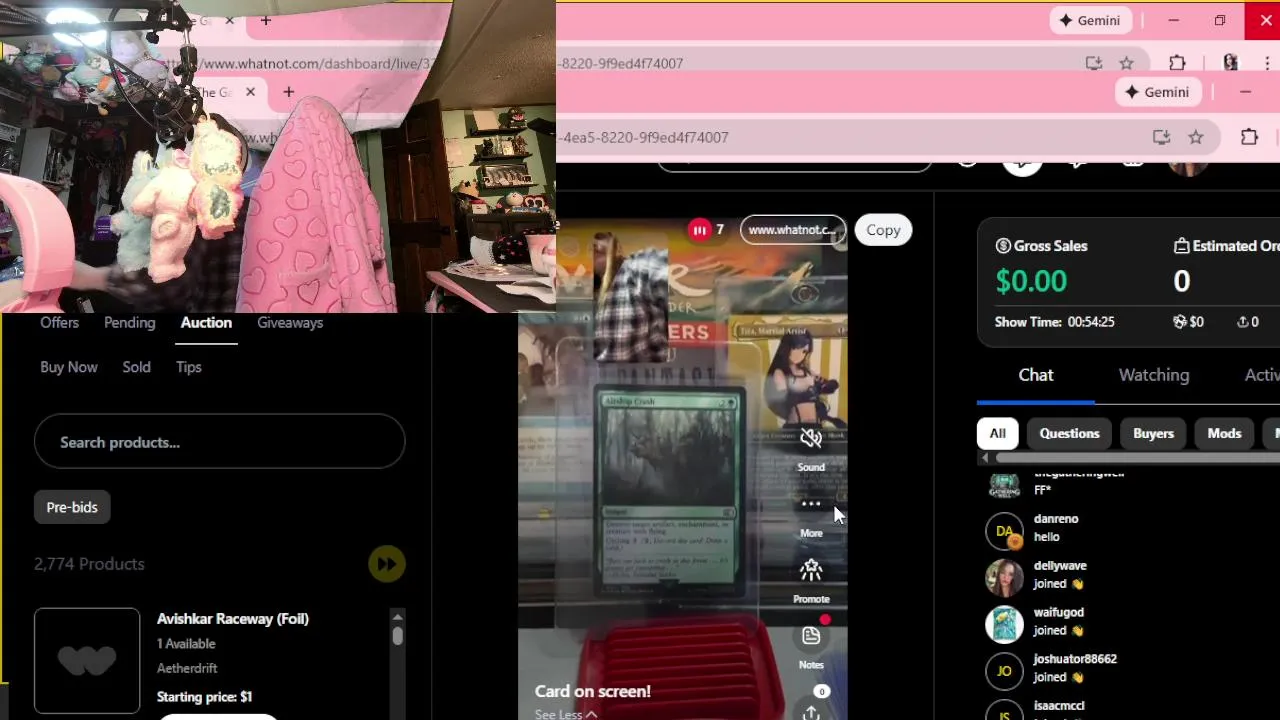Focus the Search products field
Viewport: 1280px width, 720px height.
(219, 442)
